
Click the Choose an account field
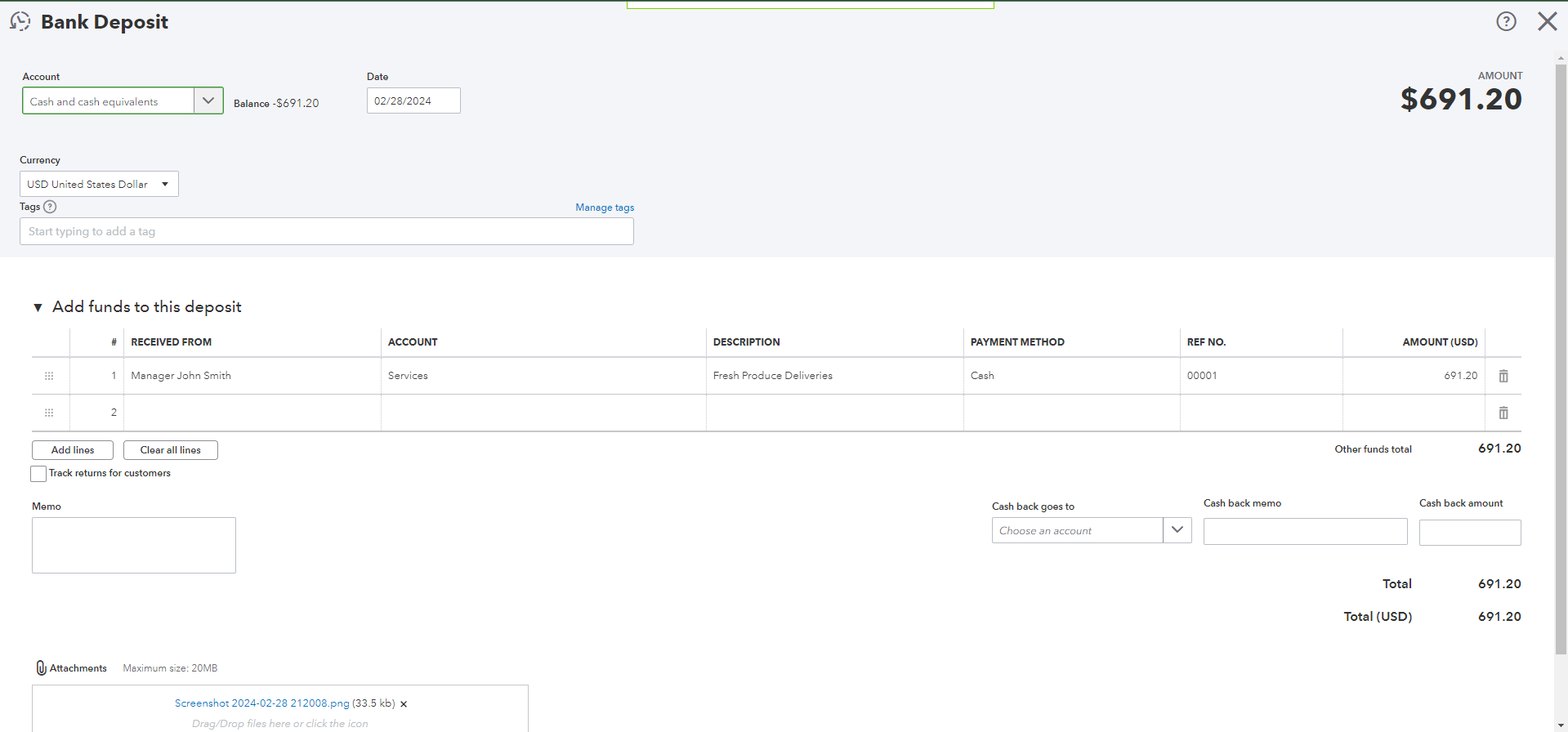(1078, 530)
